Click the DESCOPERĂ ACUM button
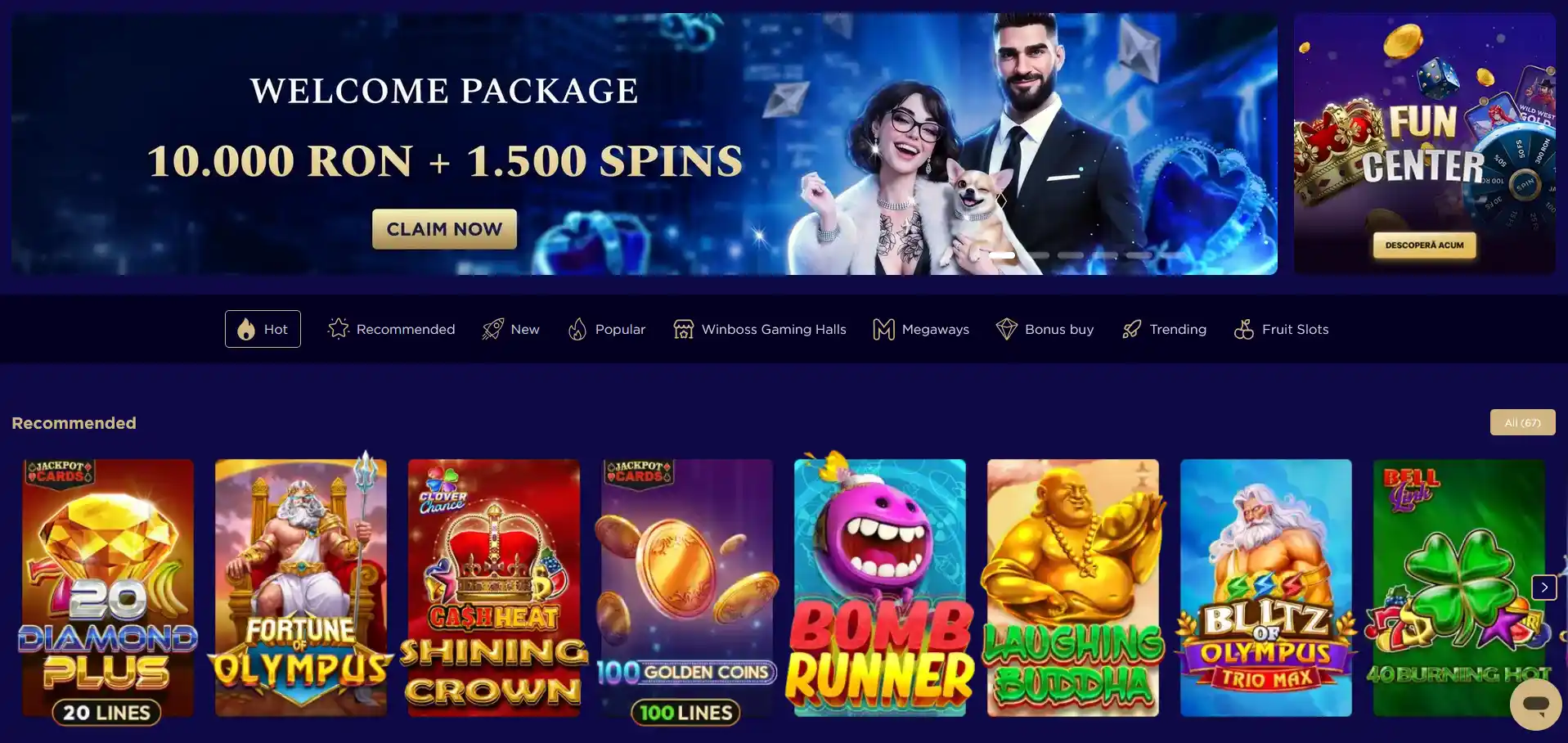The width and height of the screenshot is (1568, 743). (x=1424, y=245)
